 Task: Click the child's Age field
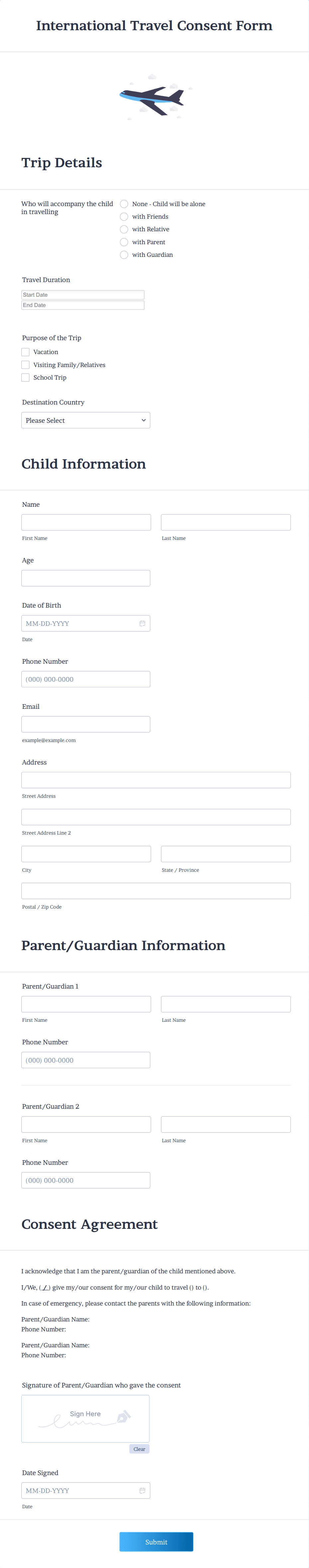(85, 578)
